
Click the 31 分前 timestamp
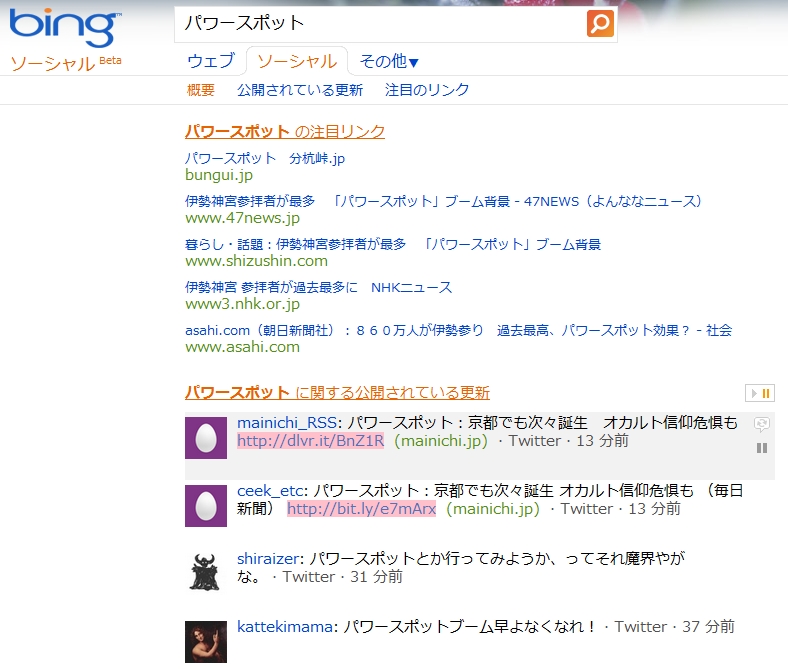pos(376,577)
